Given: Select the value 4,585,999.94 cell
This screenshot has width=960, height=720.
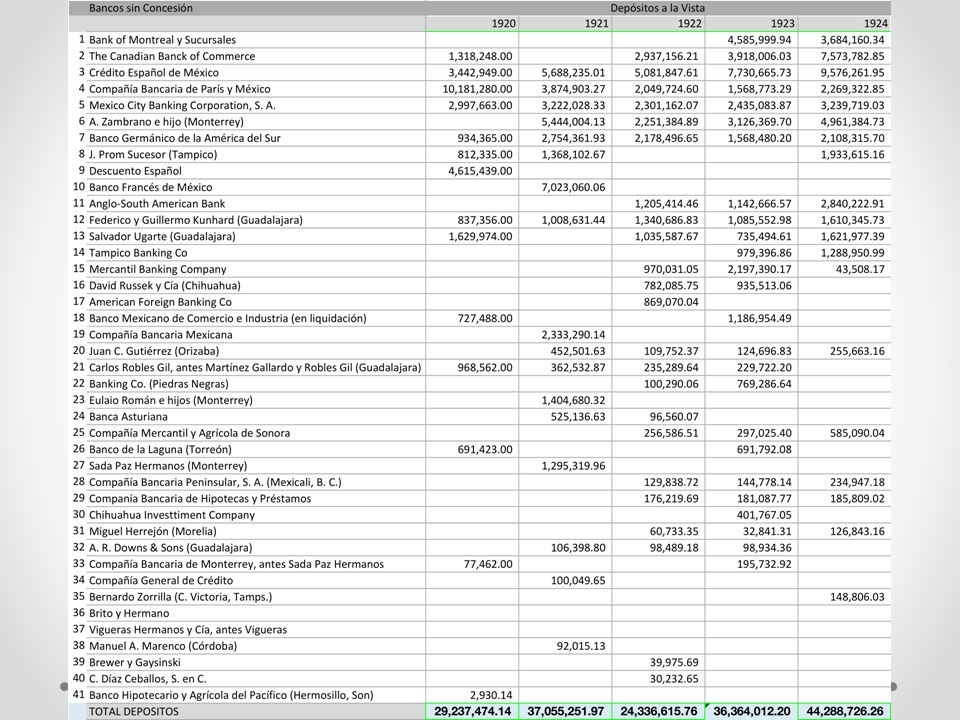Looking at the screenshot, I should pos(751,40).
